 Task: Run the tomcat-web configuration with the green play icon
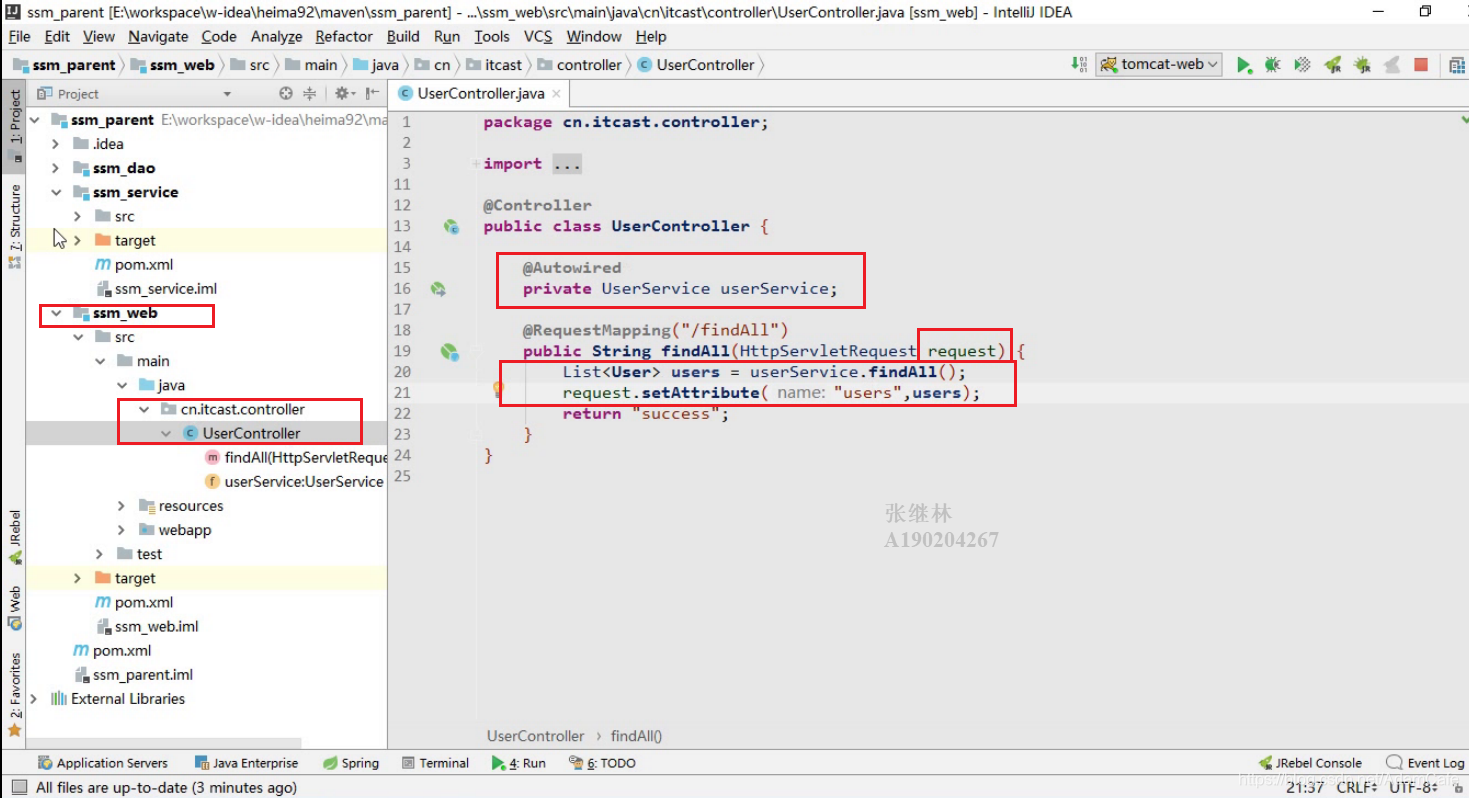tap(1243, 65)
